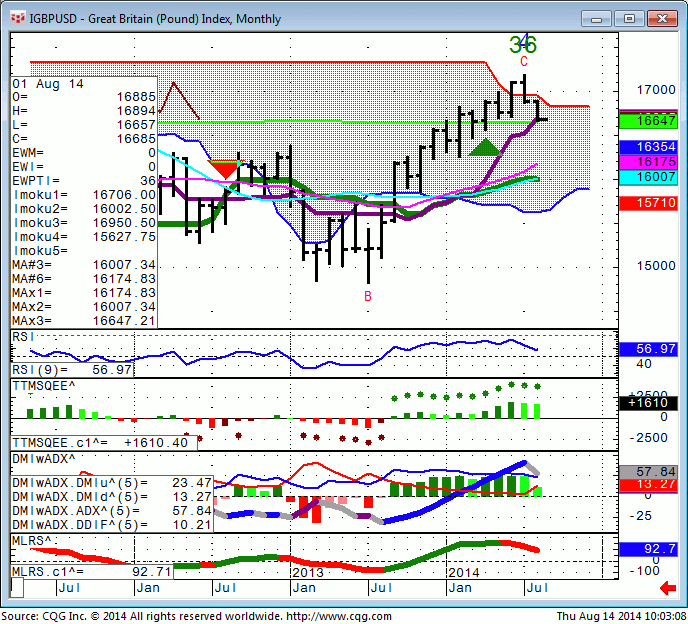The width and height of the screenshot is (688, 624).
Task: Click the magenta 16175 price label
Action: (648, 161)
